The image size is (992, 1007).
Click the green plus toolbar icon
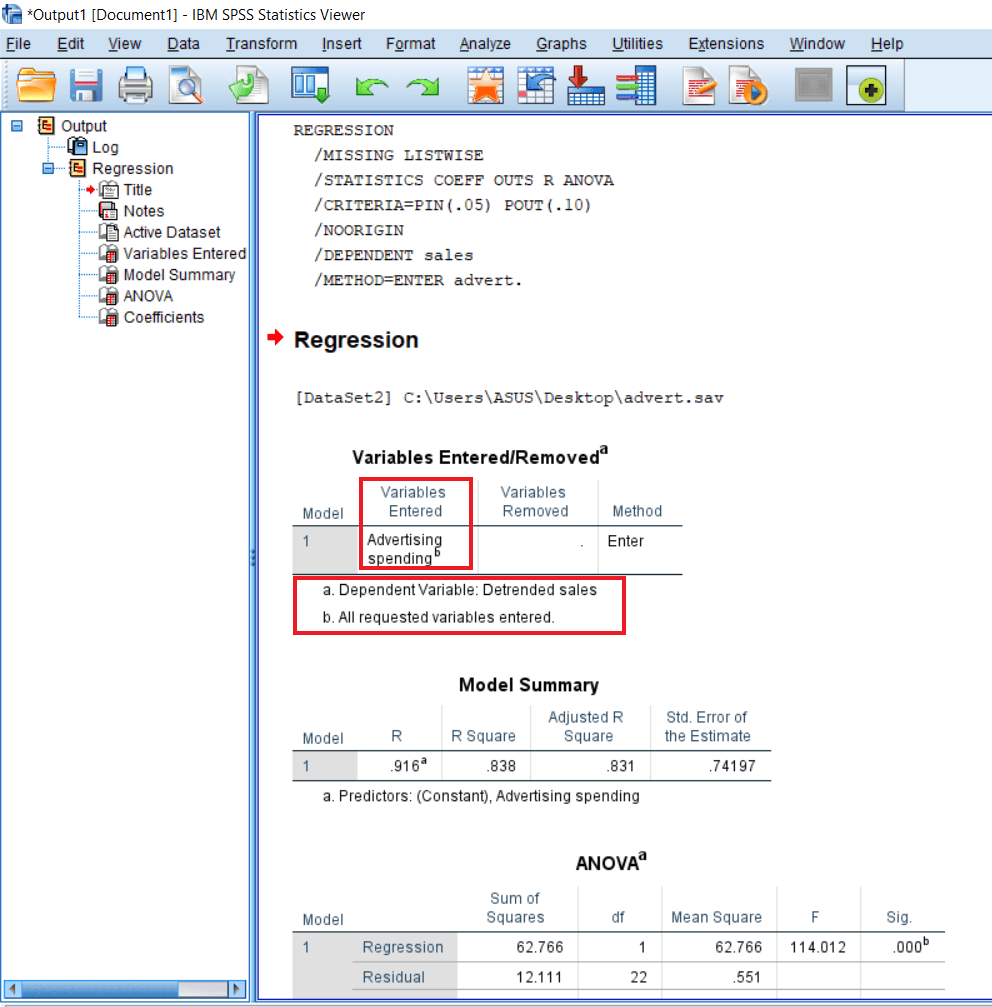[866, 85]
